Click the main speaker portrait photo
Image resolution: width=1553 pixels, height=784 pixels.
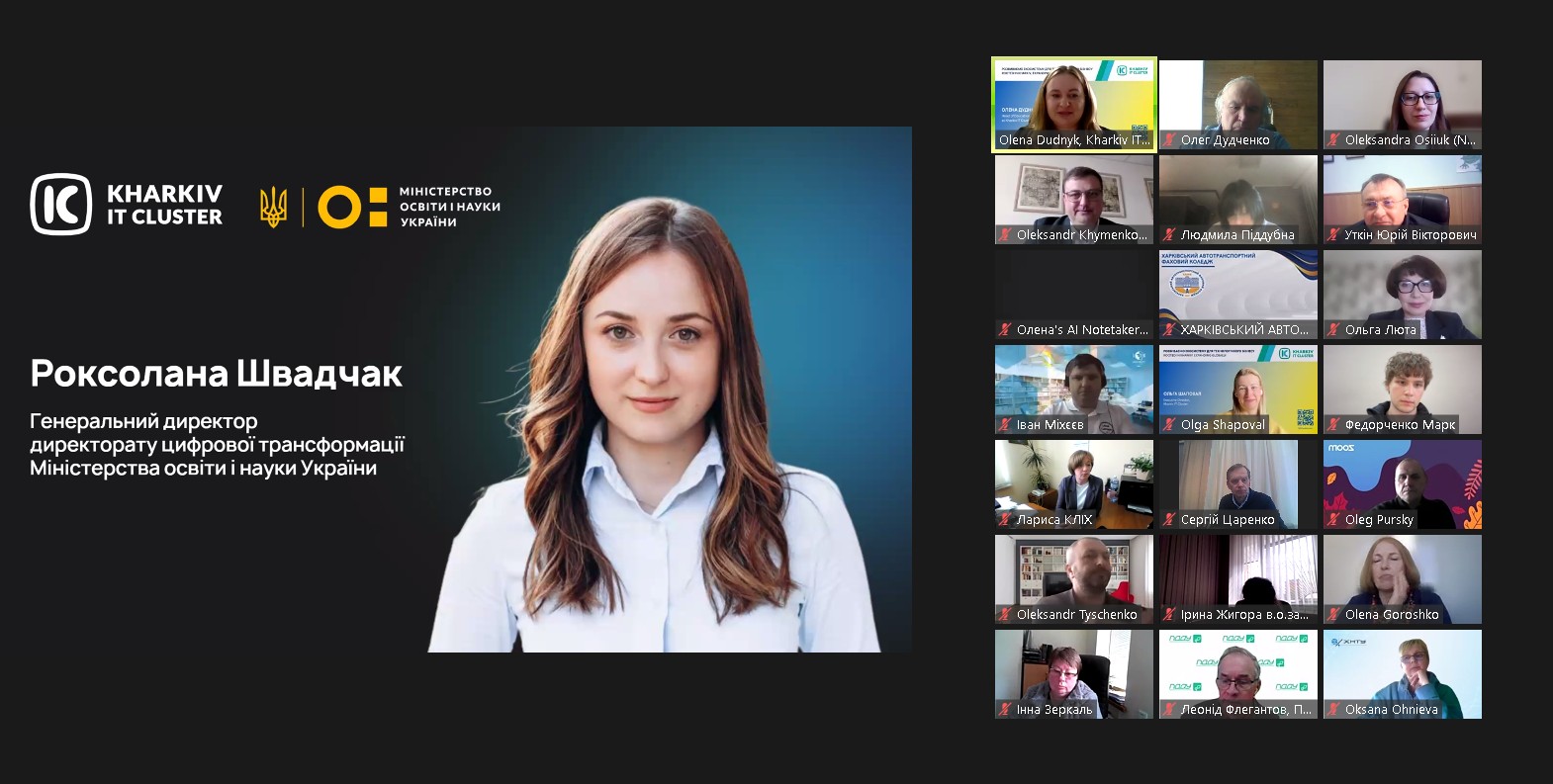(669, 390)
